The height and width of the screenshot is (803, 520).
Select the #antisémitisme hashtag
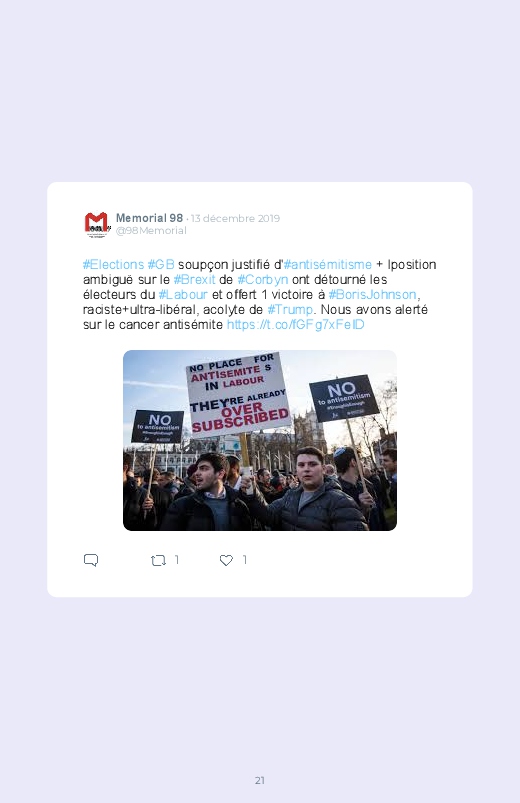[x=327, y=265]
